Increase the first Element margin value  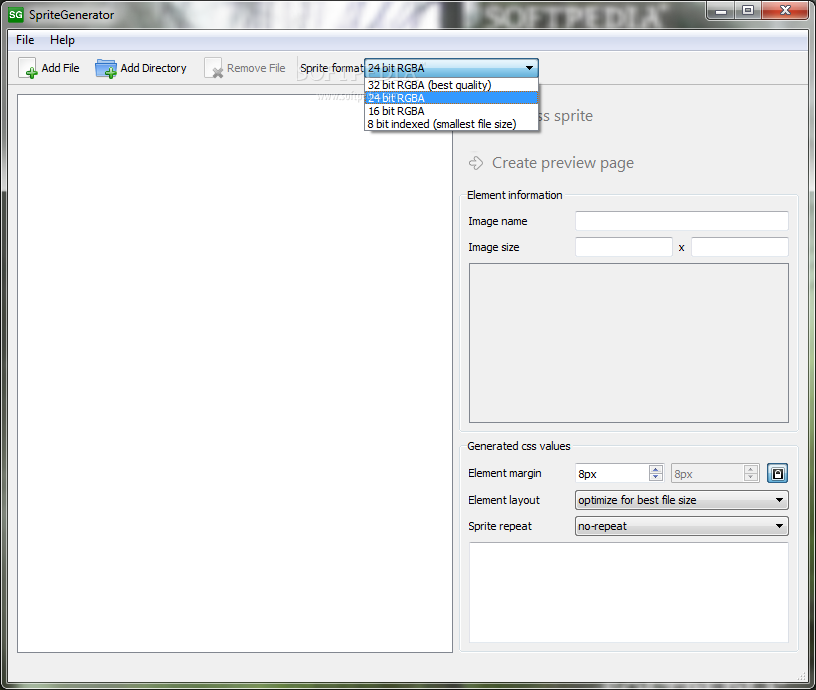656,469
